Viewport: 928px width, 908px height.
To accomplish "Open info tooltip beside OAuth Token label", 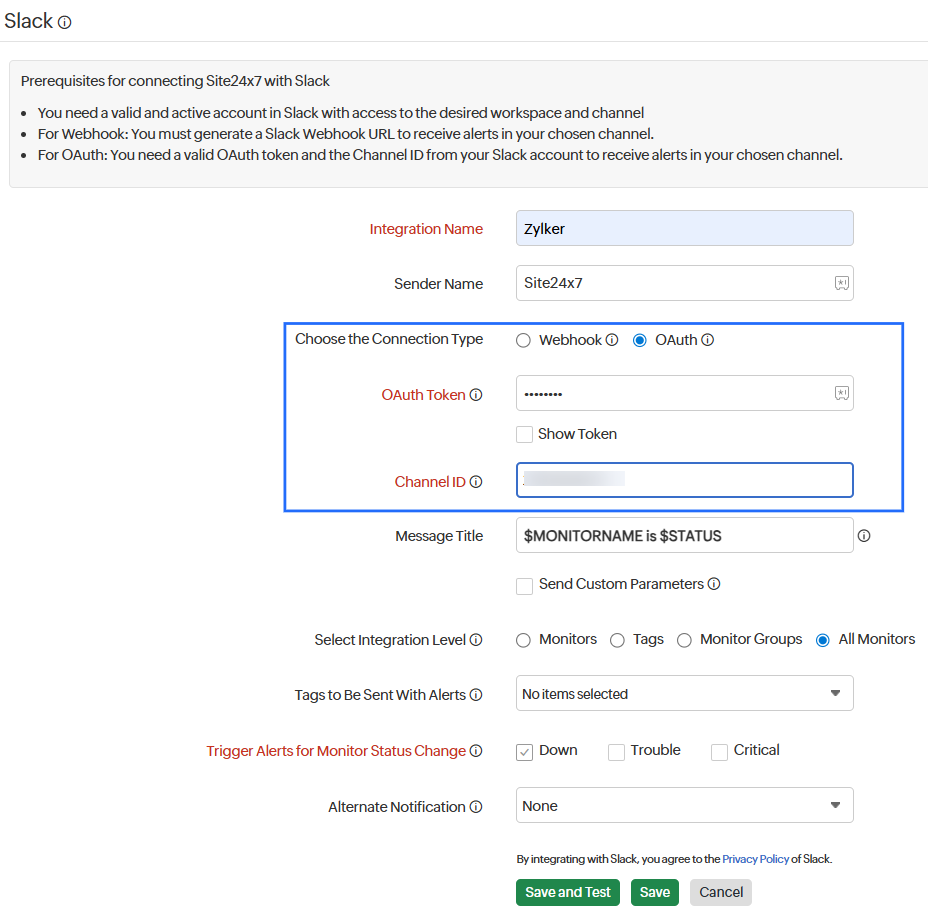I will (x=475, y=394).
